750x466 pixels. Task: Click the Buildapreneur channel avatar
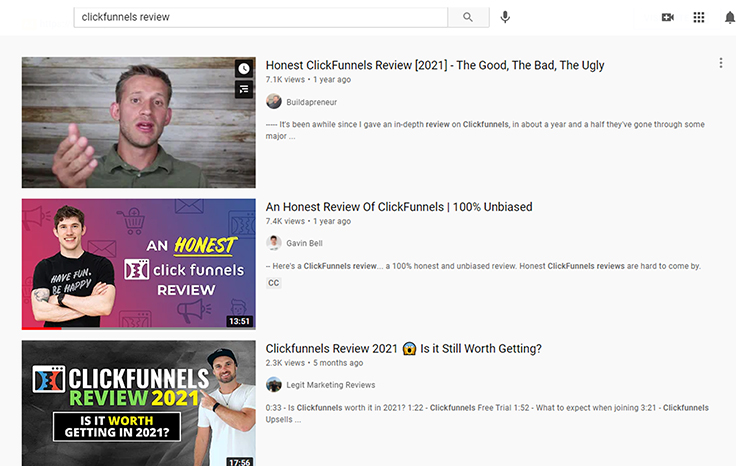[274, 101]
